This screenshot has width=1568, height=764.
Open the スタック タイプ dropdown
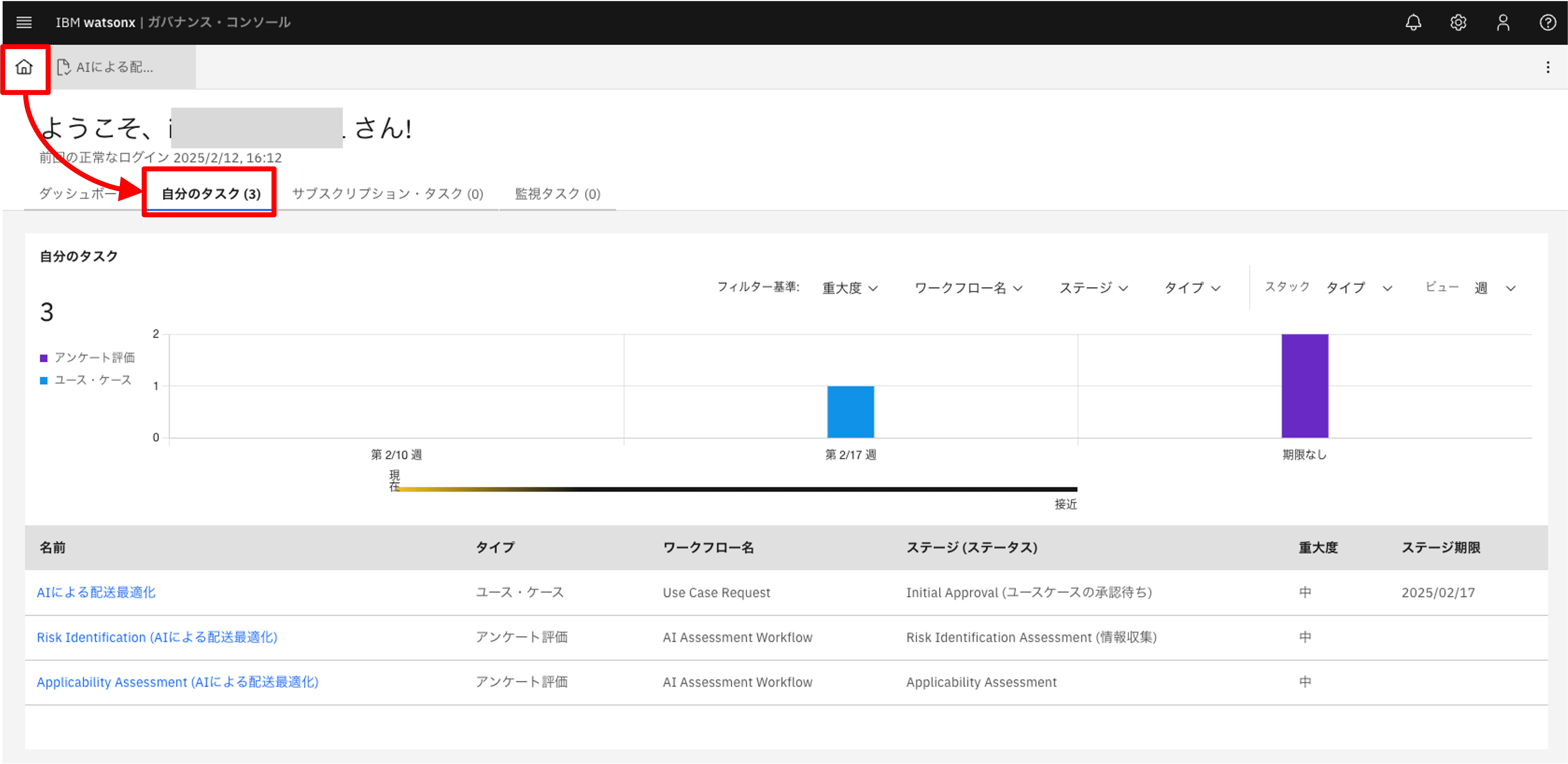(x=1358, y=288)
